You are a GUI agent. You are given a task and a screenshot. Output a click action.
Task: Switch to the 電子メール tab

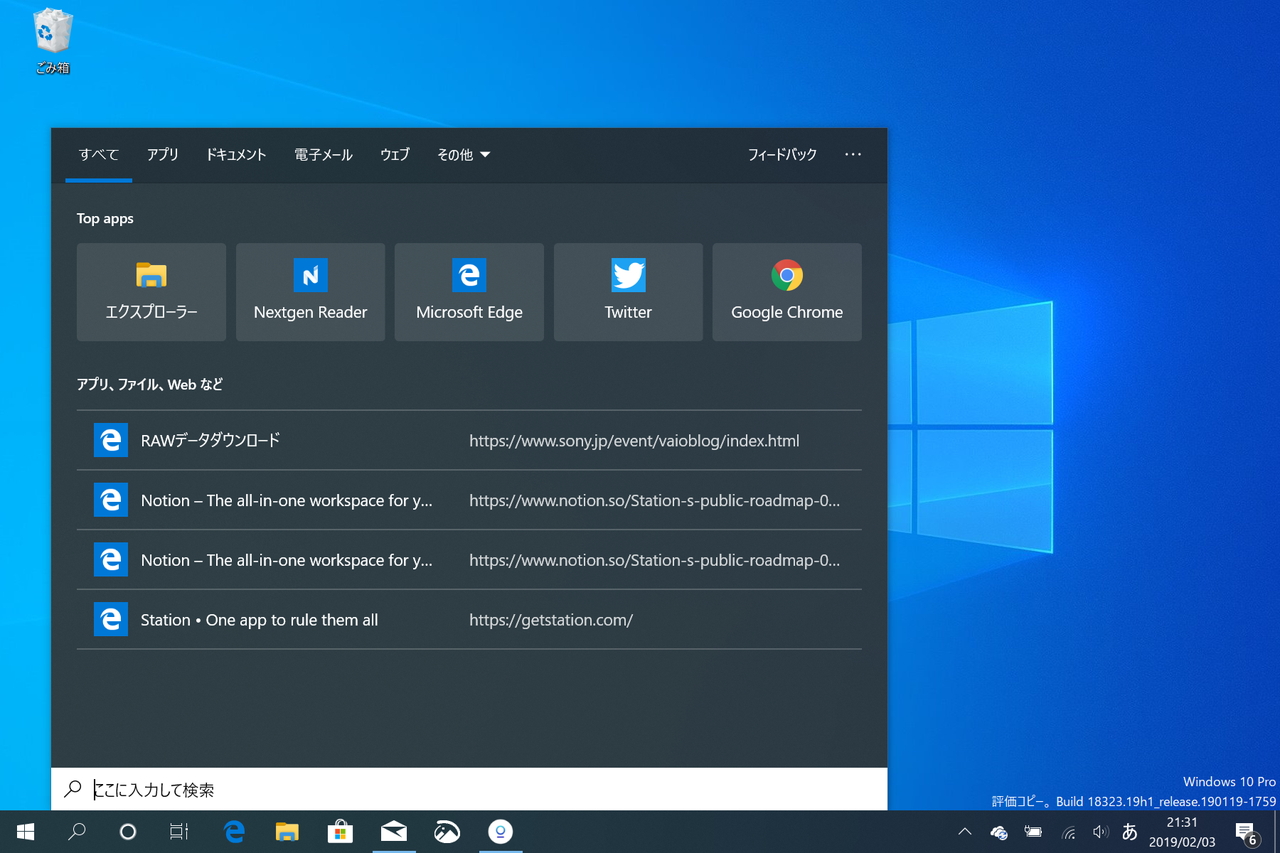coord(323,155)
